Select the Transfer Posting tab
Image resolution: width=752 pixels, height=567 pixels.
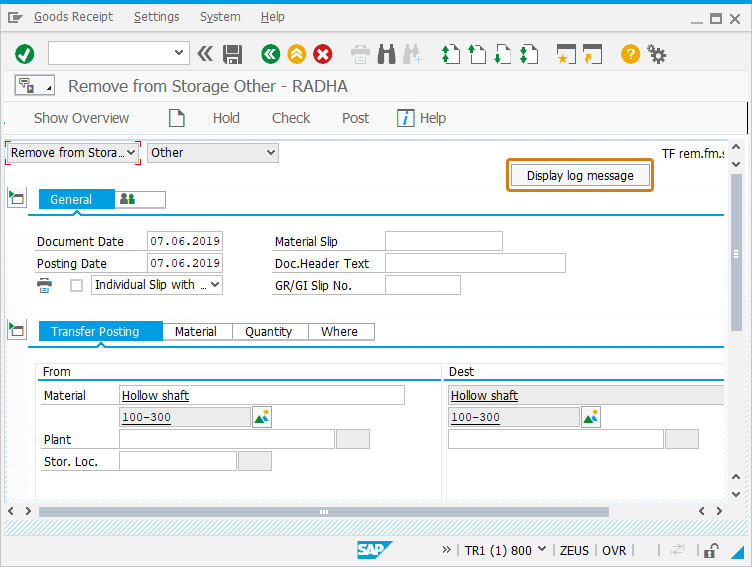pos(101,331)
